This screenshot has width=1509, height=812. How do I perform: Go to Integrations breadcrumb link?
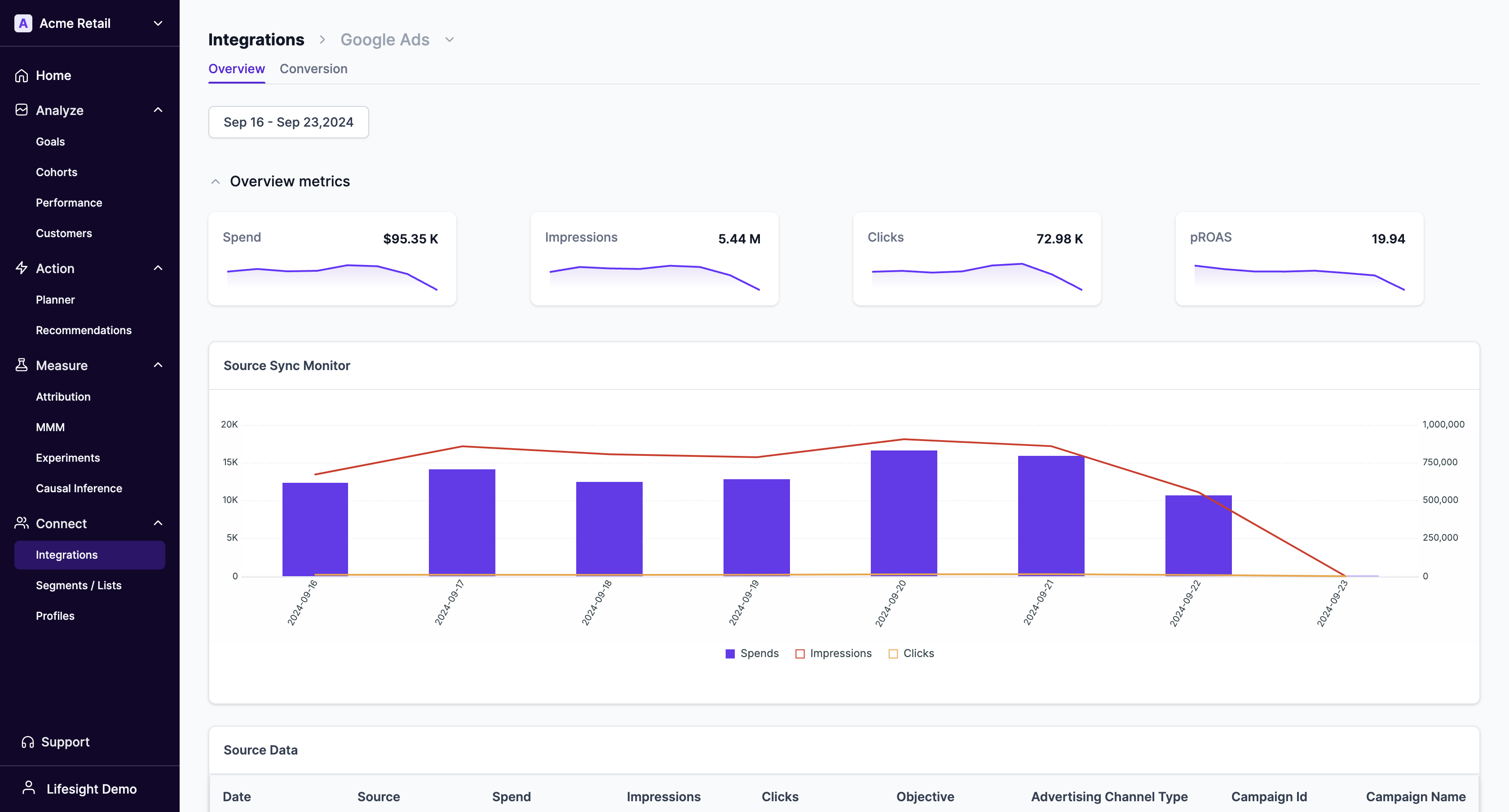[x=256, y=40]
